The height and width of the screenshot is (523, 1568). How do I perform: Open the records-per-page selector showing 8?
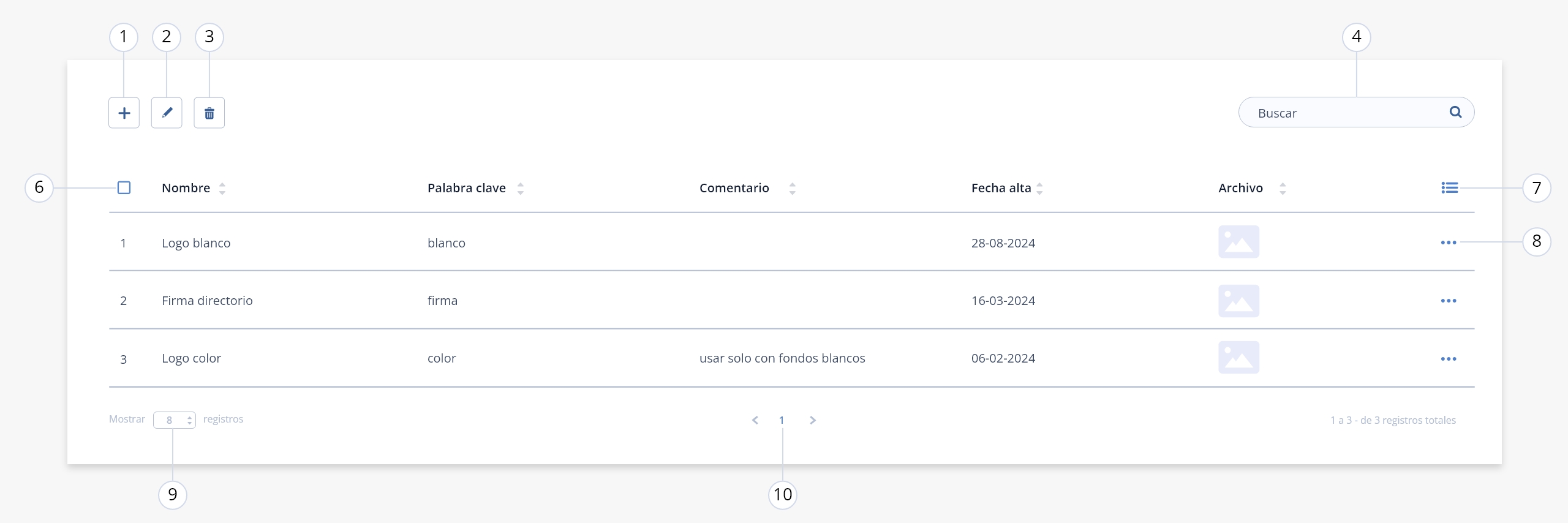pyautogui.click(x=175, y=420)
